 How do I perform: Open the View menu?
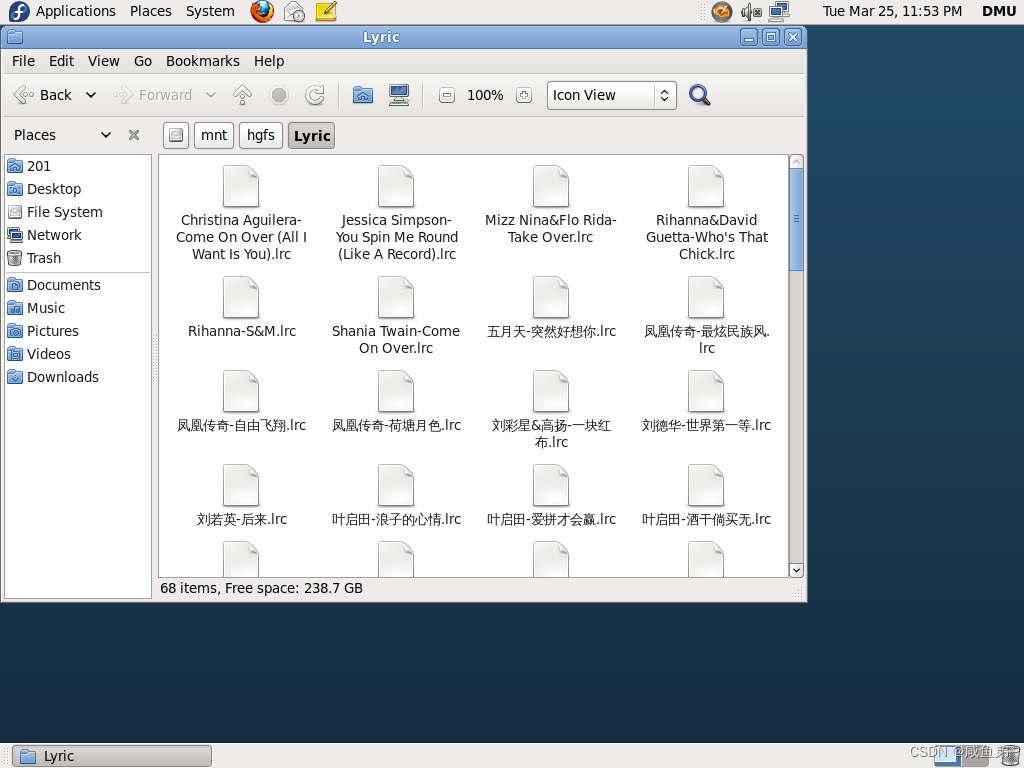point(104,61)
